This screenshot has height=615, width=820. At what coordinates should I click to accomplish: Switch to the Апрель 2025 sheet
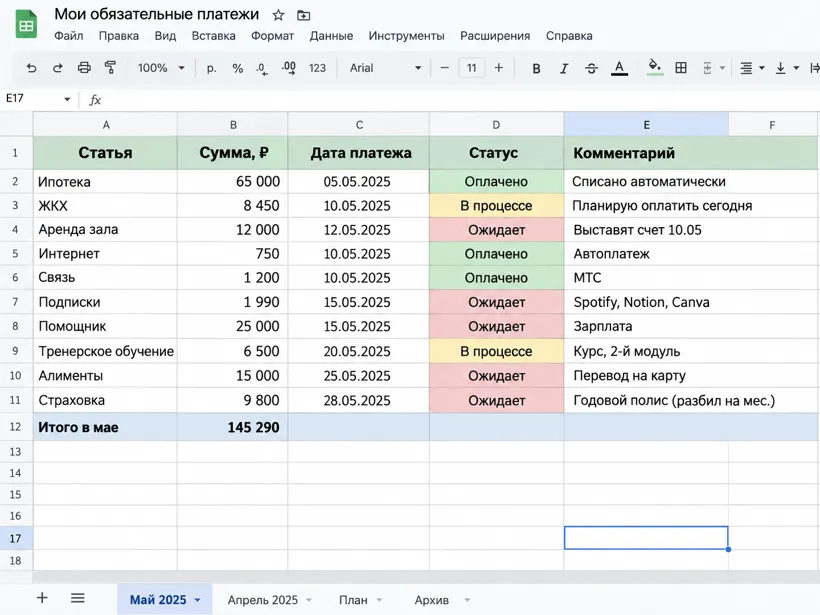pyautogui.click(x=263, y=600)
